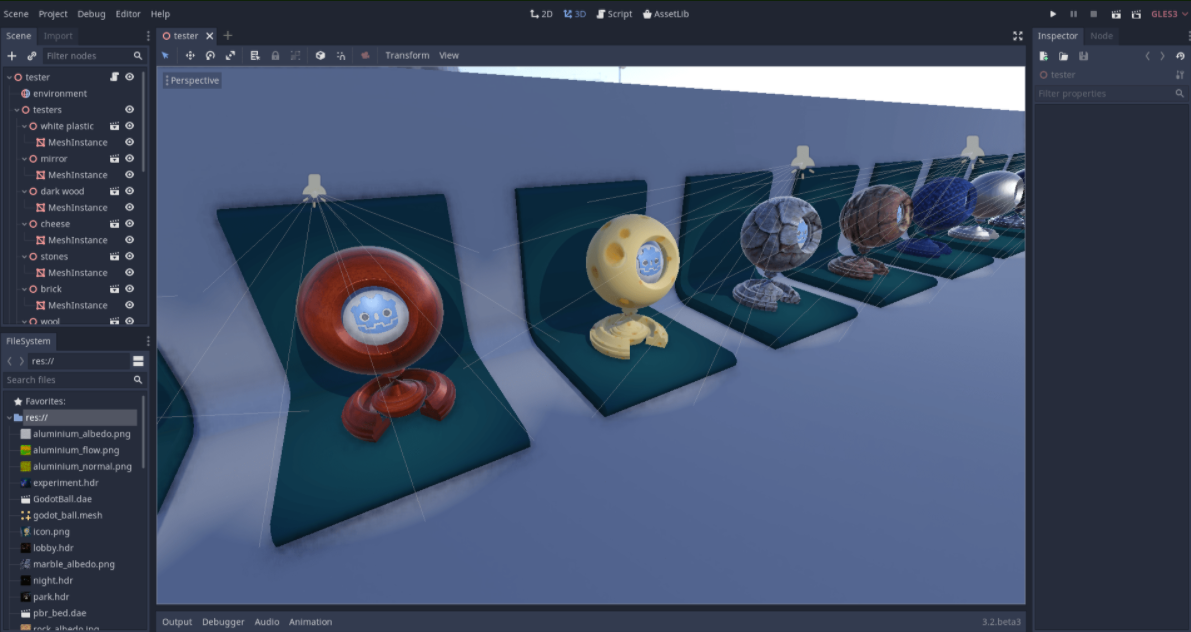Toggle FileSystem split view mode icon
Image resolution: width=1191 pixels, height=632 pixels.
point(138,361)
